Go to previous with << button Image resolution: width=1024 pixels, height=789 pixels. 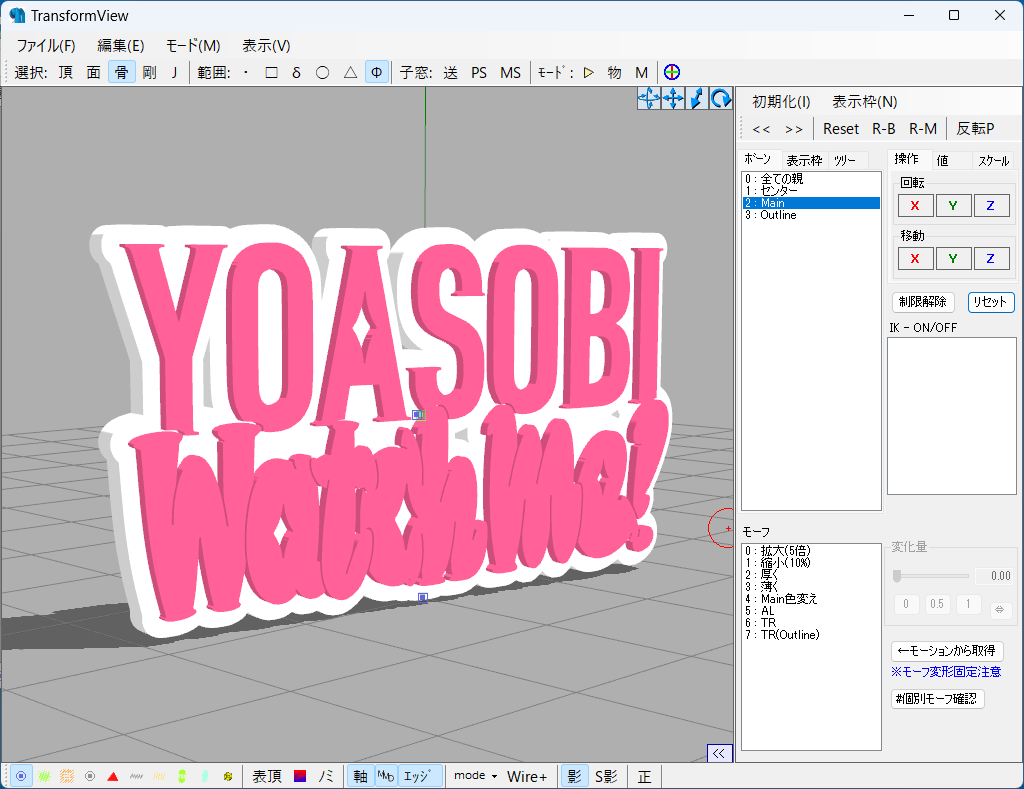pyautogui.click(x=761, y=129)
